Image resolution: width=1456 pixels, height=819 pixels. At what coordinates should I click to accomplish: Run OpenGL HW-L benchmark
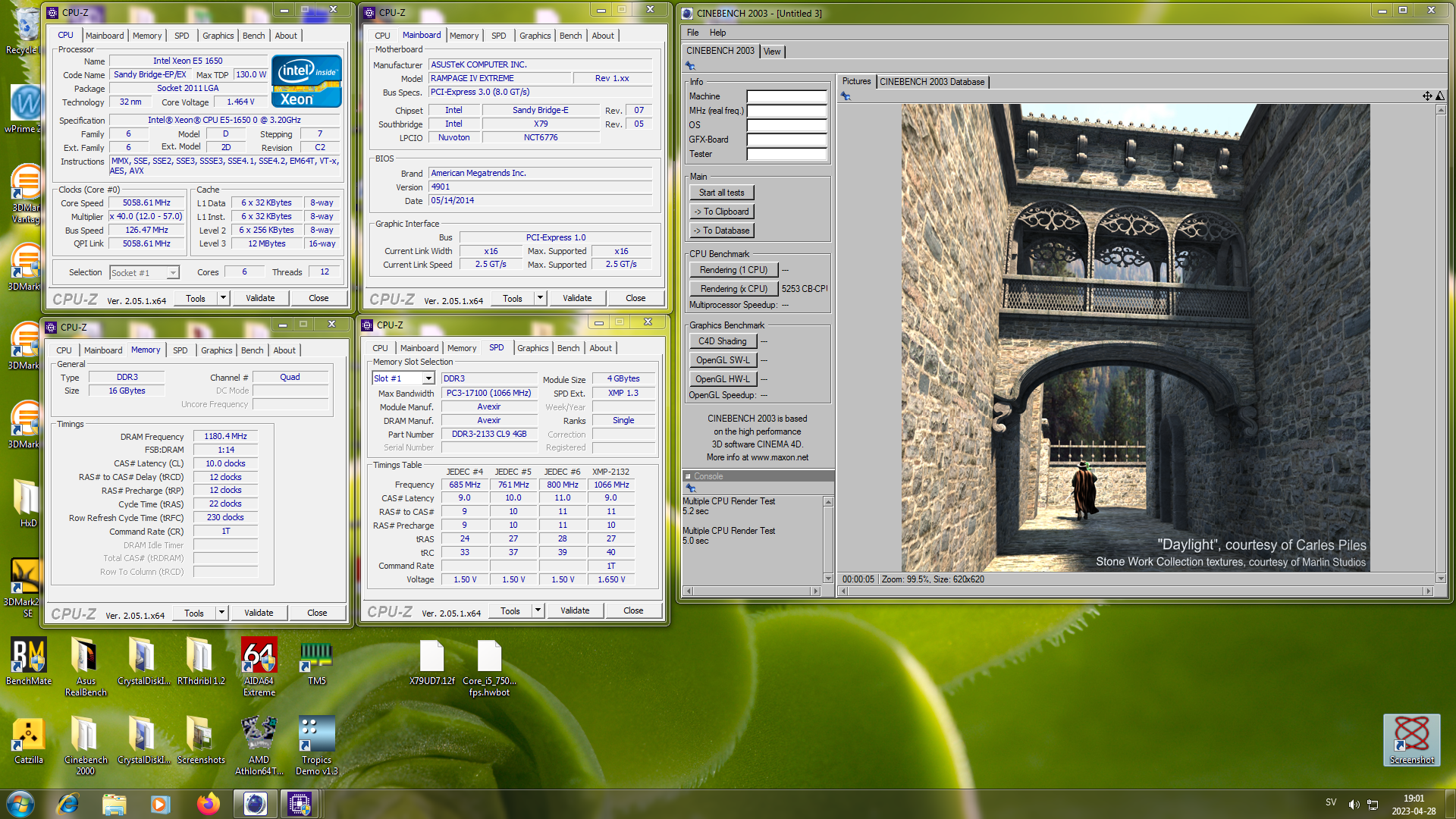click(x=722, y=379)
